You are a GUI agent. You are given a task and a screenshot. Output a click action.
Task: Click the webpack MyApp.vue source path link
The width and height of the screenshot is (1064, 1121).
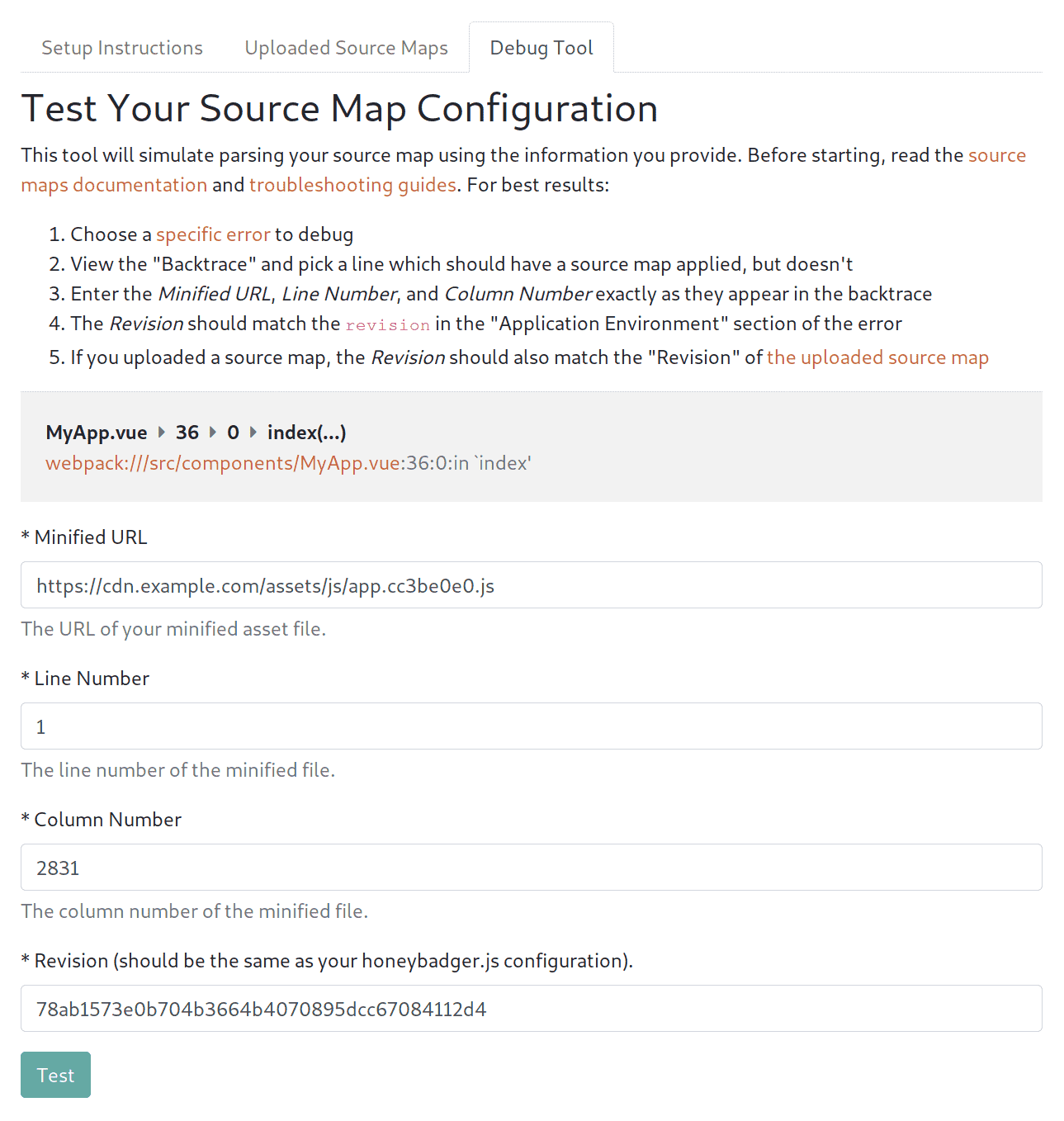(x=223, y=463)
